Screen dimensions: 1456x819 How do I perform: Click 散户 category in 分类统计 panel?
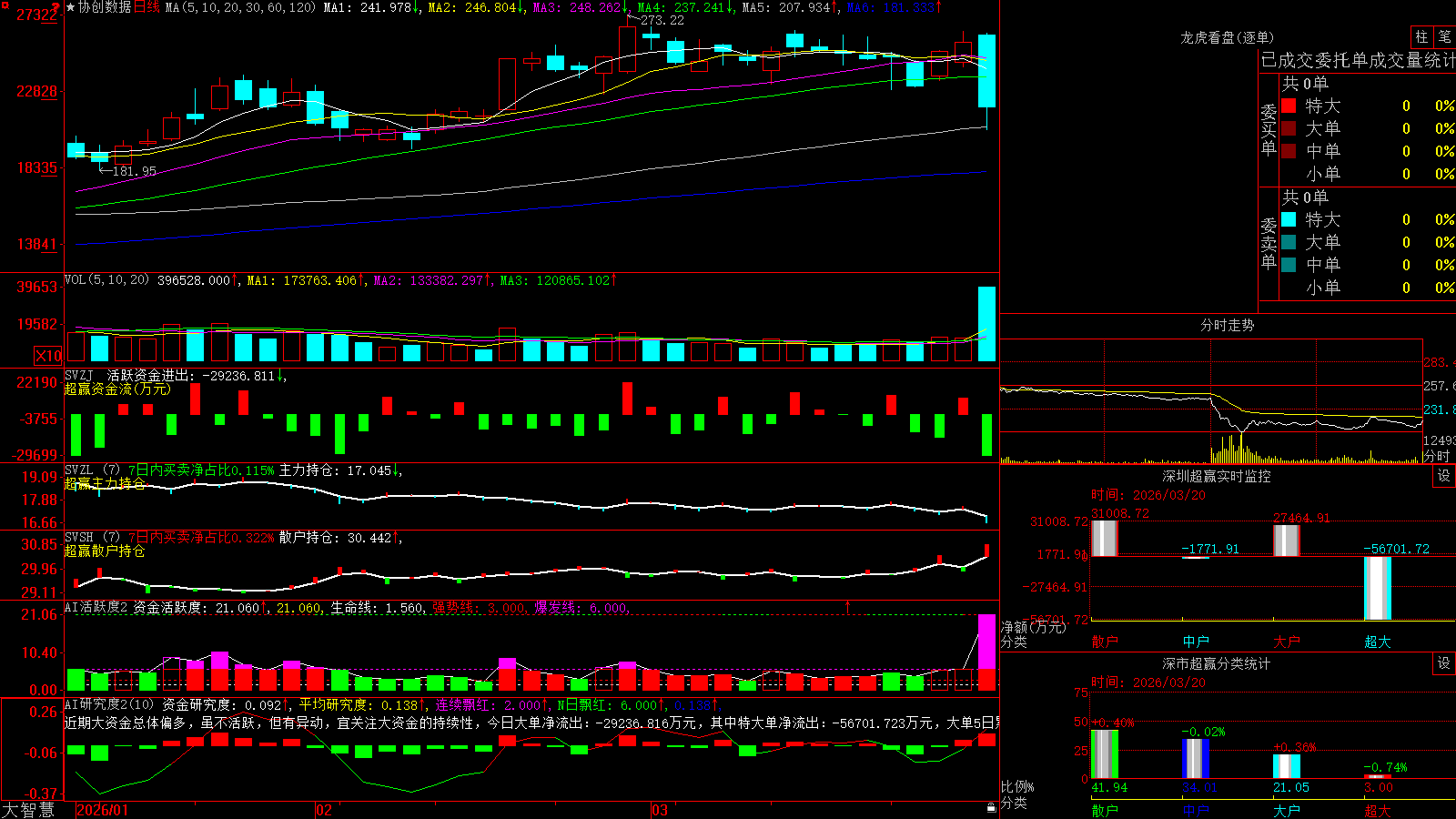1105,810
